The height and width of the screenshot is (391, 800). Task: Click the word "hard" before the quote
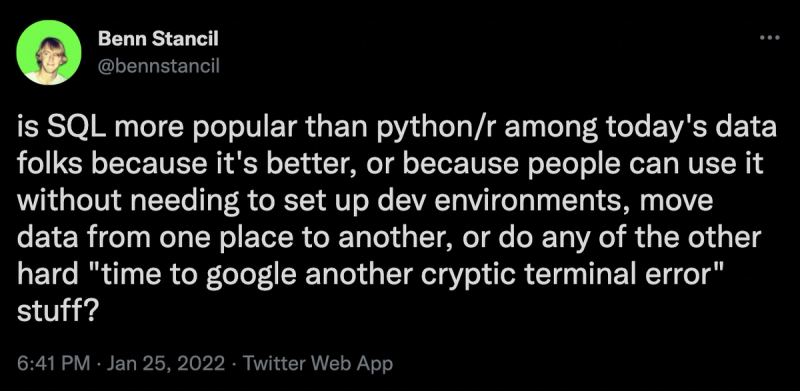(47, 275)
